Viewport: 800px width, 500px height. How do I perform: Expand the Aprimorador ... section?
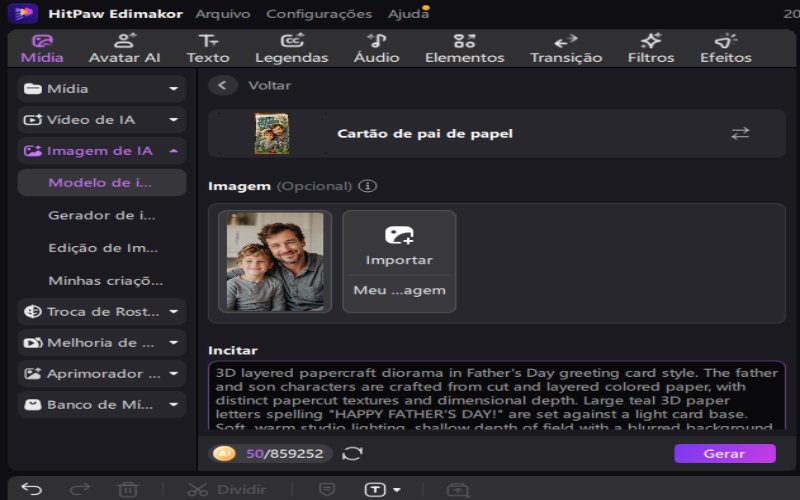(102, 374)
